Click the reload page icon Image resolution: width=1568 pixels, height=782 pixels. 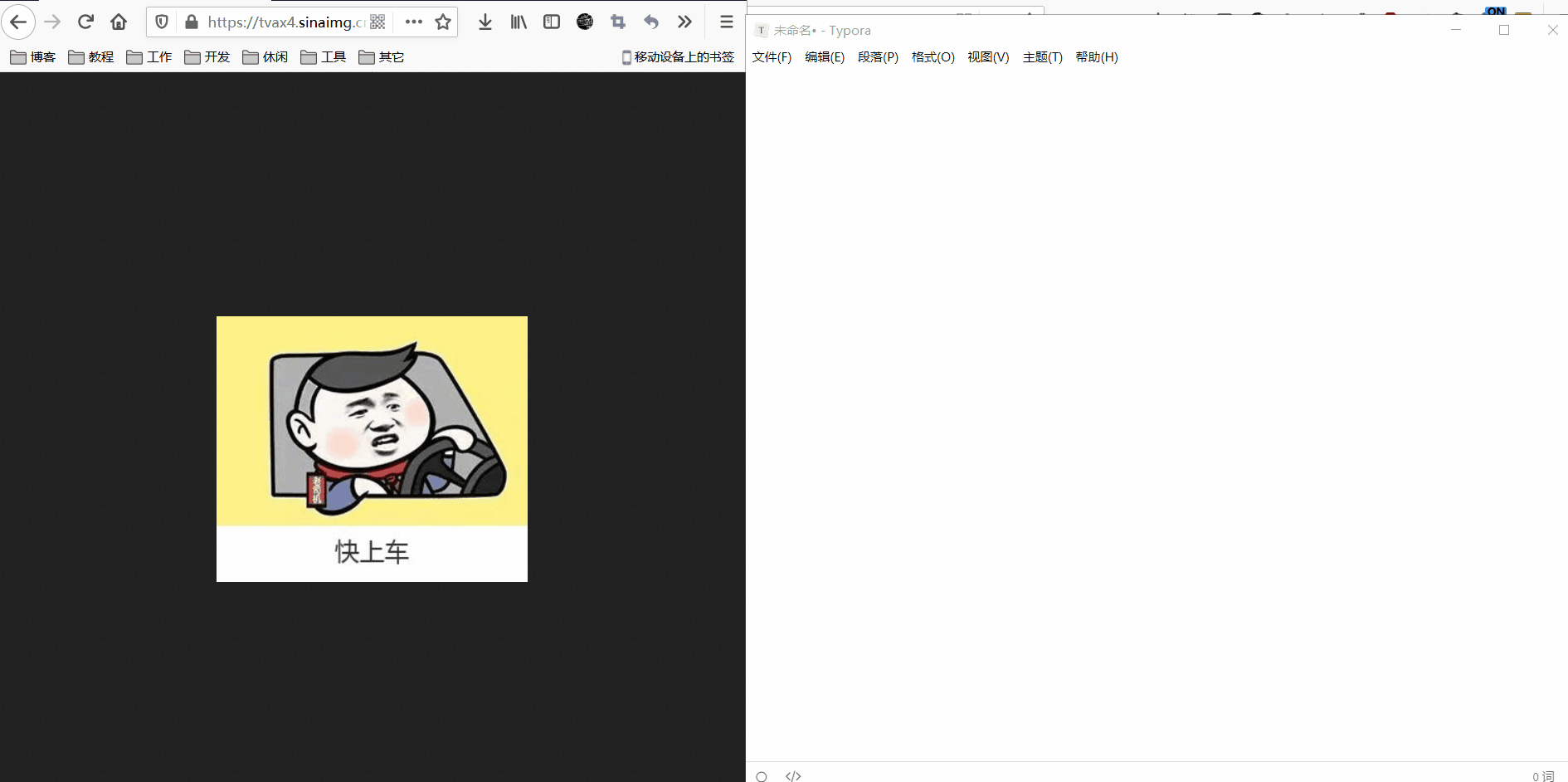pyautogui.click(x=85, y=22)
